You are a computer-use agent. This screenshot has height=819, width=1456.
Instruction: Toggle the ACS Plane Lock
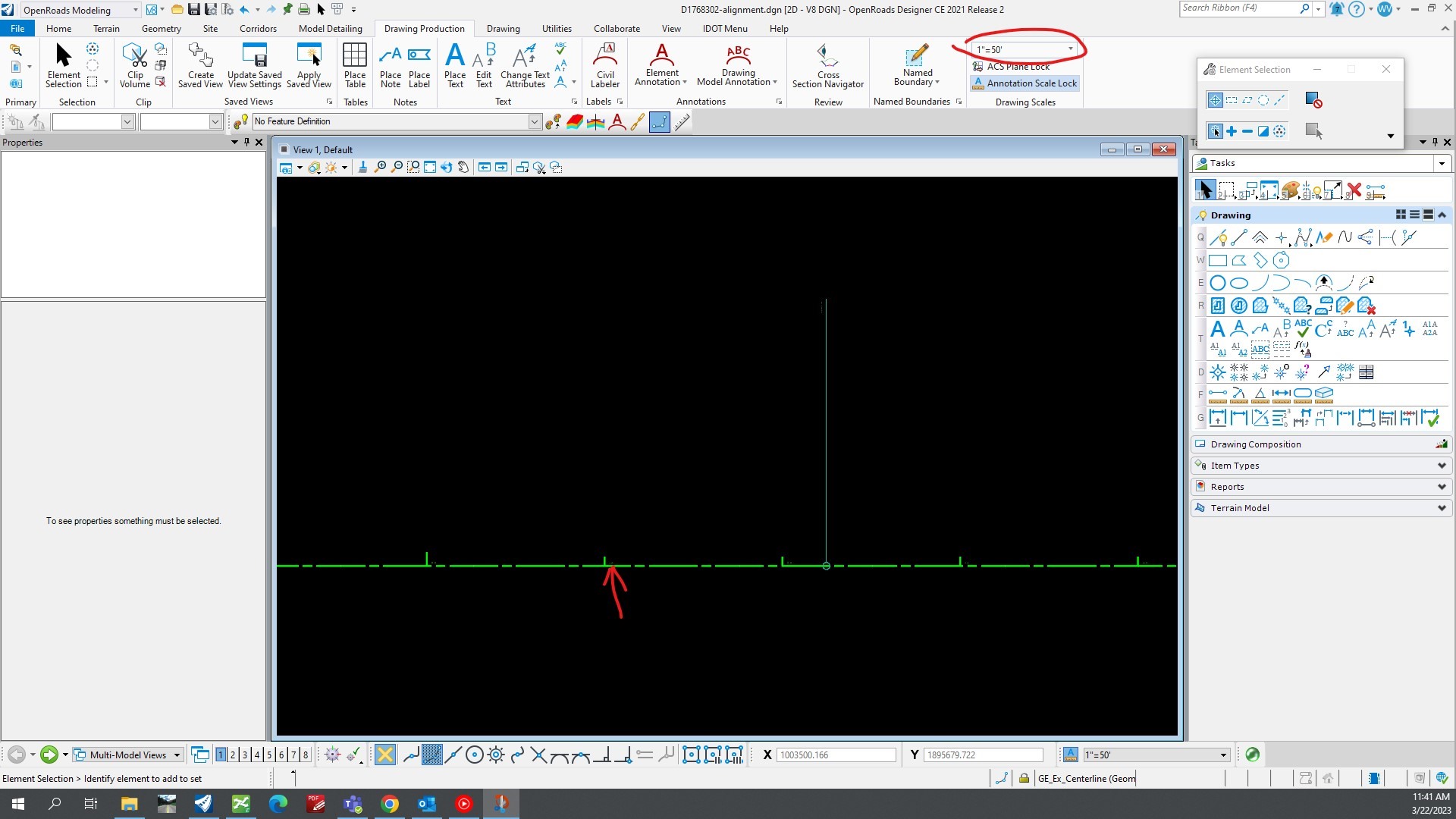pos(1012,67)
